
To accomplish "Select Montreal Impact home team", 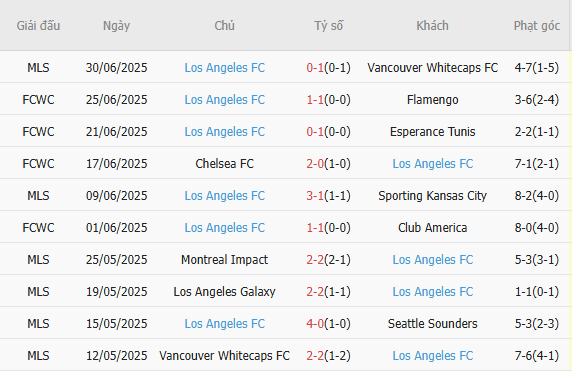I will 225,260.
